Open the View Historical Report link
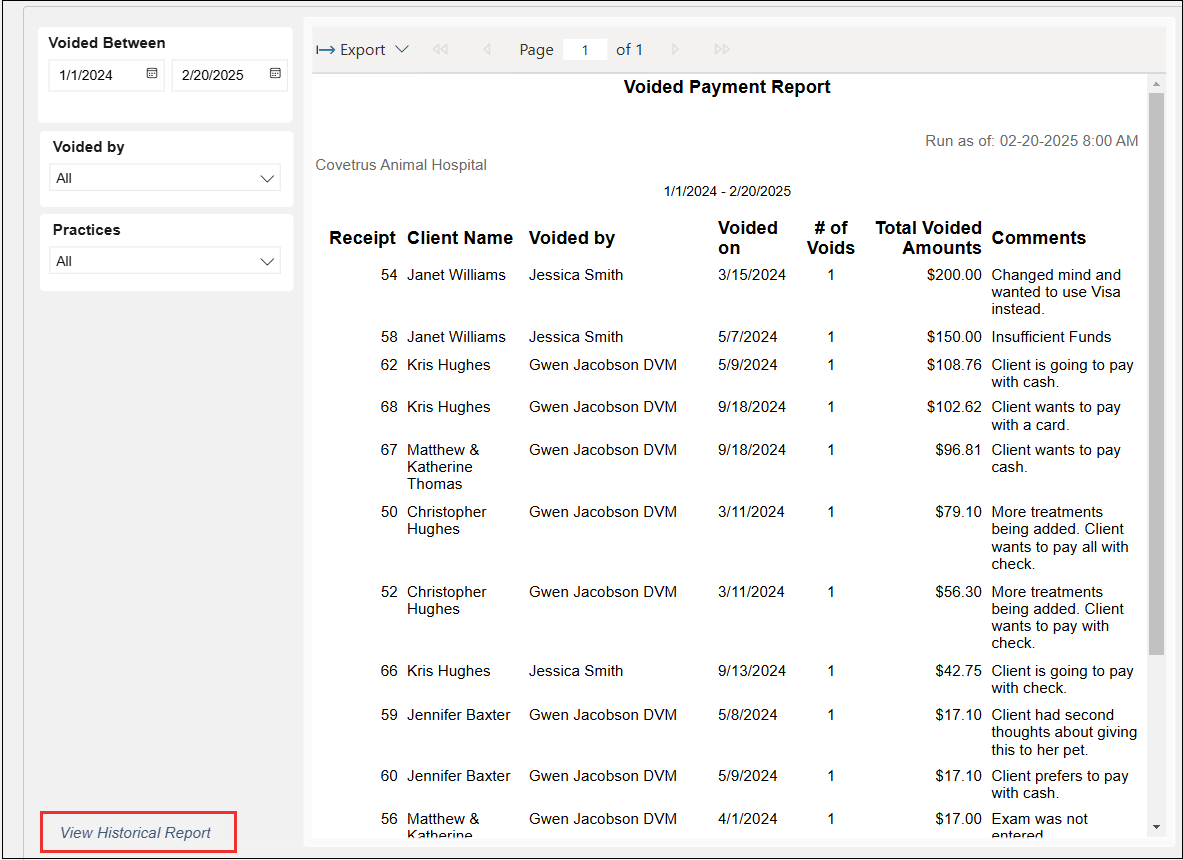This screenshot has width=1183, height=860. 136,833
